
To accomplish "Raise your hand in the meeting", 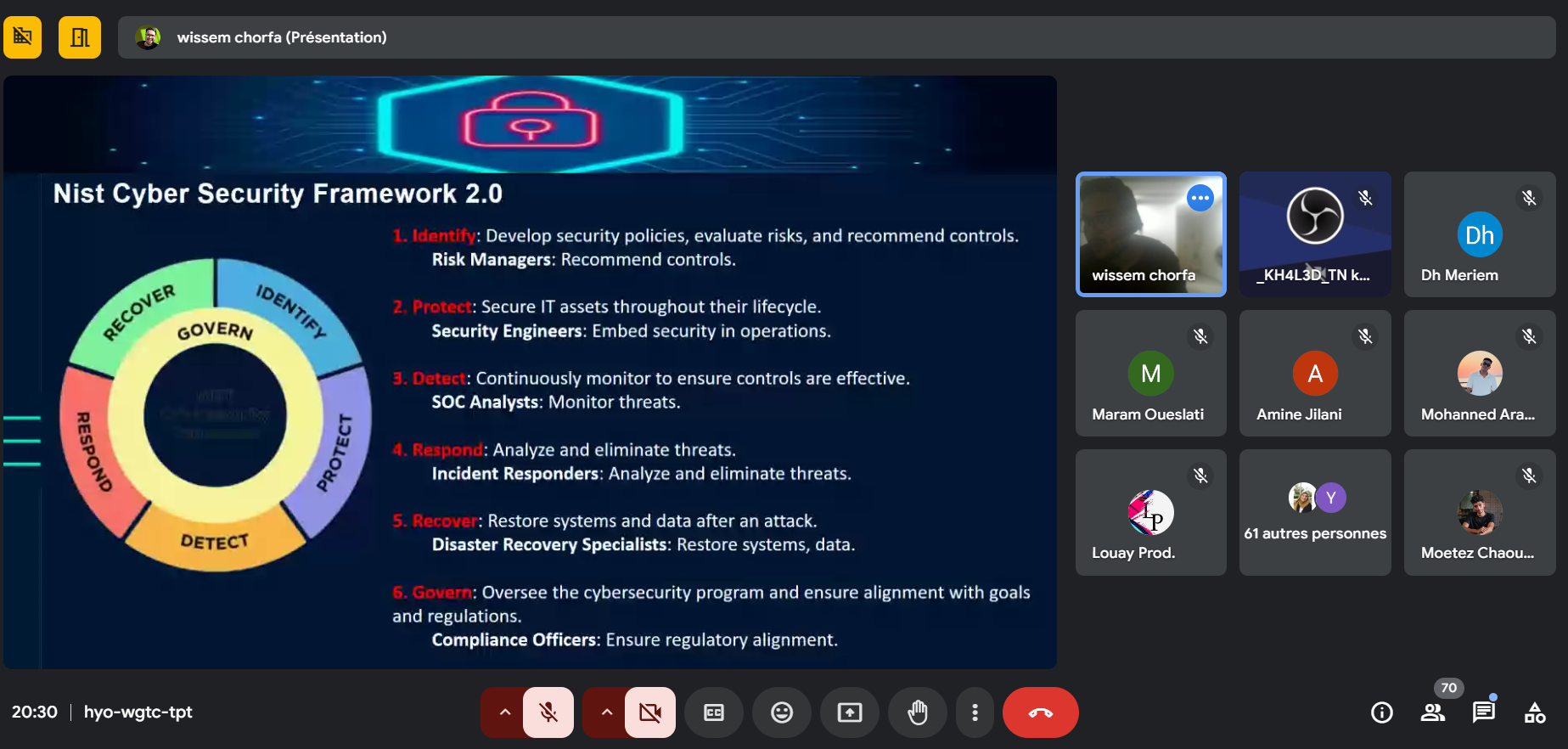I will (918, 712).
